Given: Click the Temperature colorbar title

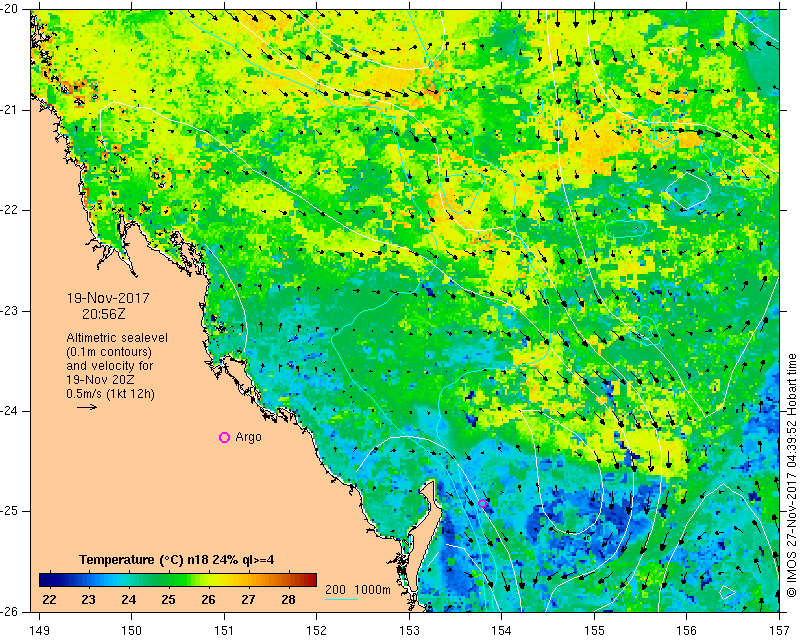Looking at the screenshot, I should click(x=177, y=560).
